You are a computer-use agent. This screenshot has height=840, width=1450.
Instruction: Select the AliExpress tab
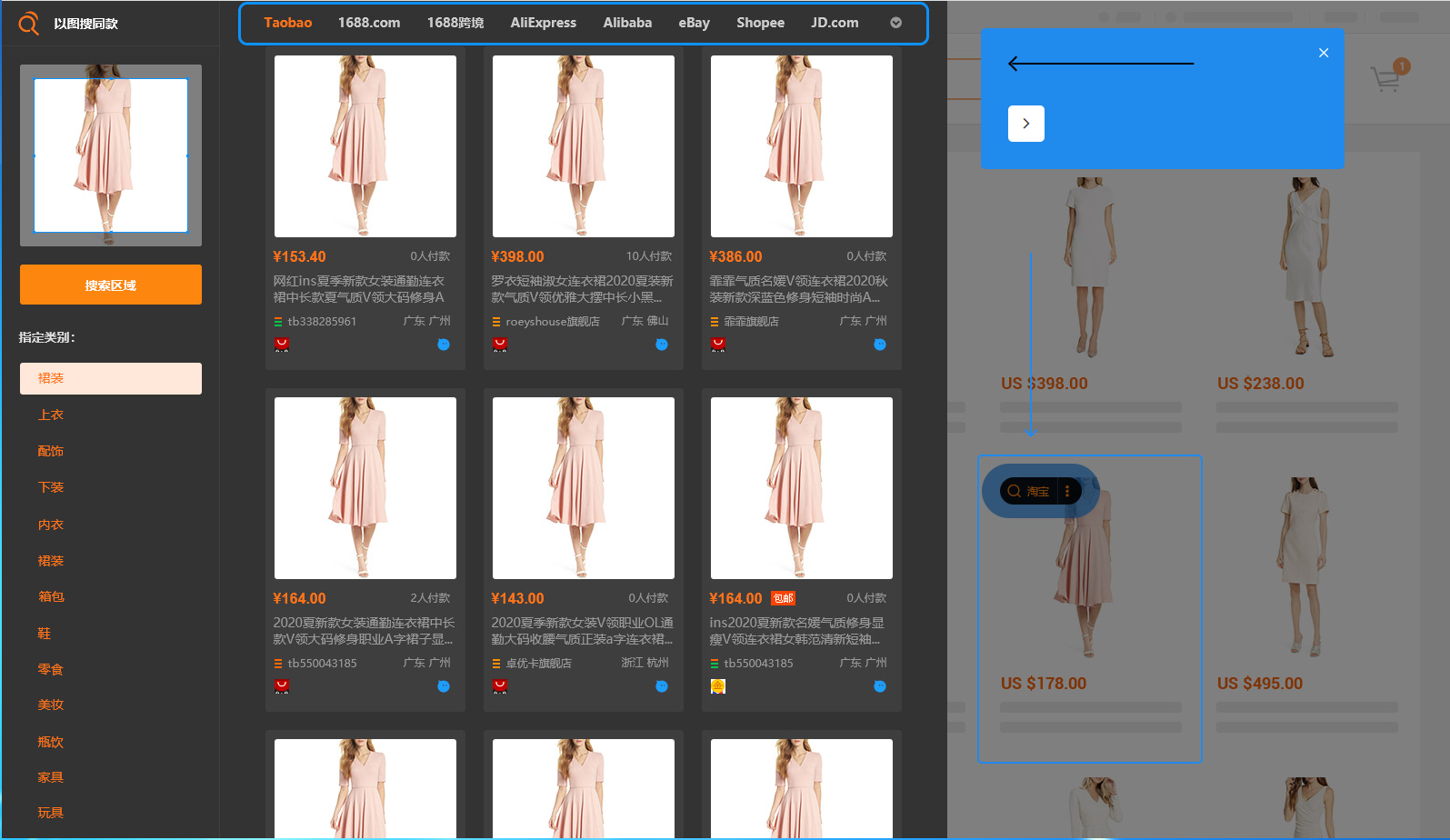544,23
